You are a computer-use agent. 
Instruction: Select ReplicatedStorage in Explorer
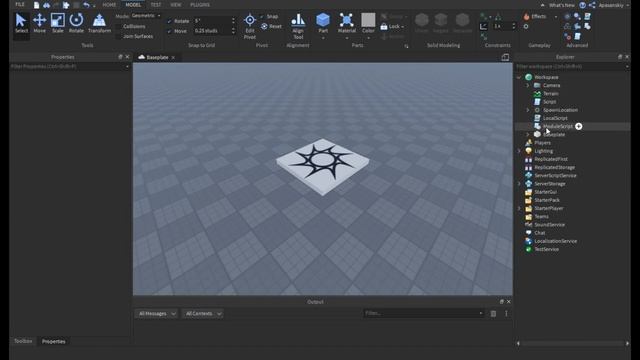click(x=554, y=167)
